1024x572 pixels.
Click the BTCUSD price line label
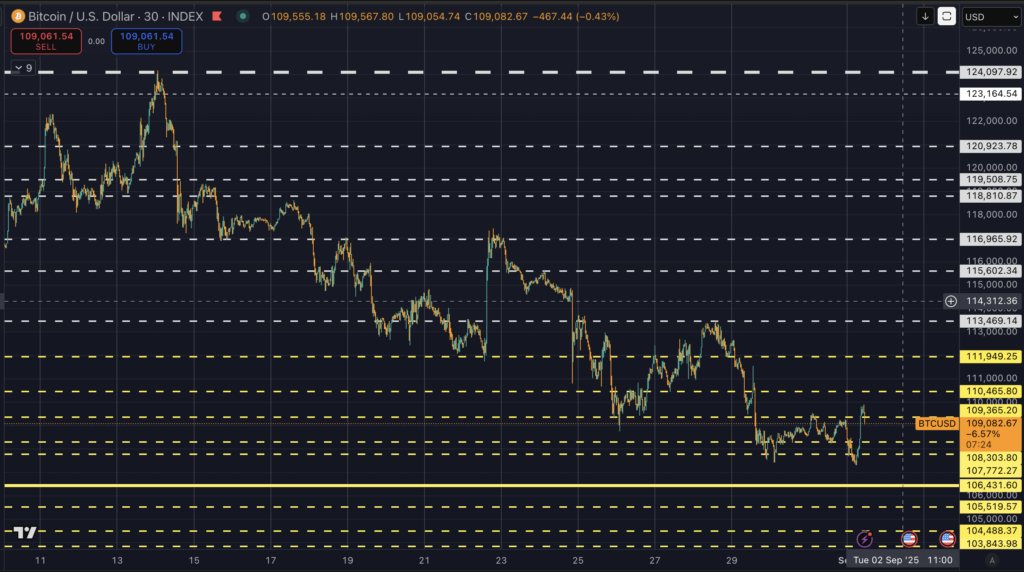[937, 424]
